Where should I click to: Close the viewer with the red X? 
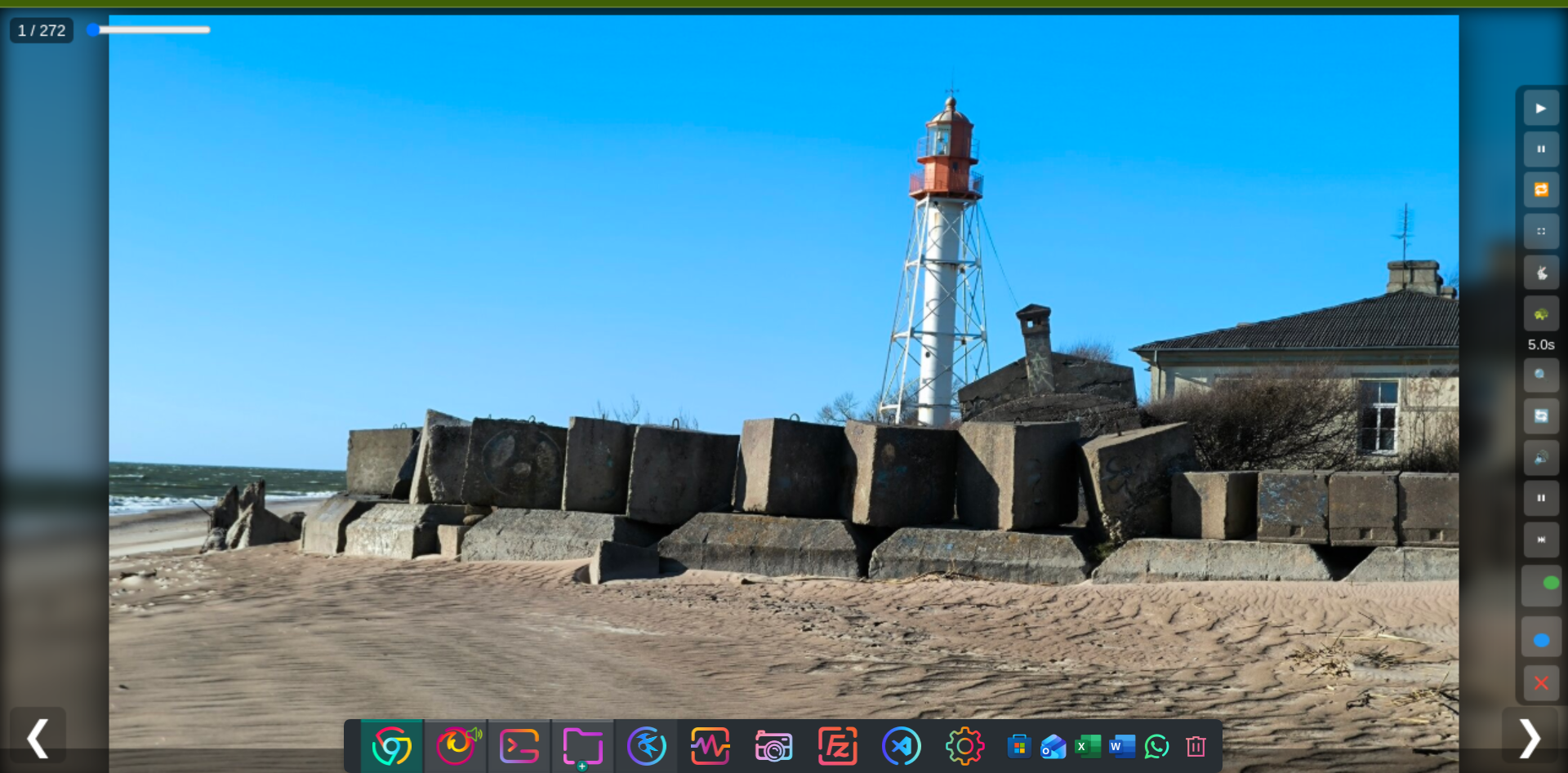(x=1541, y=683)
